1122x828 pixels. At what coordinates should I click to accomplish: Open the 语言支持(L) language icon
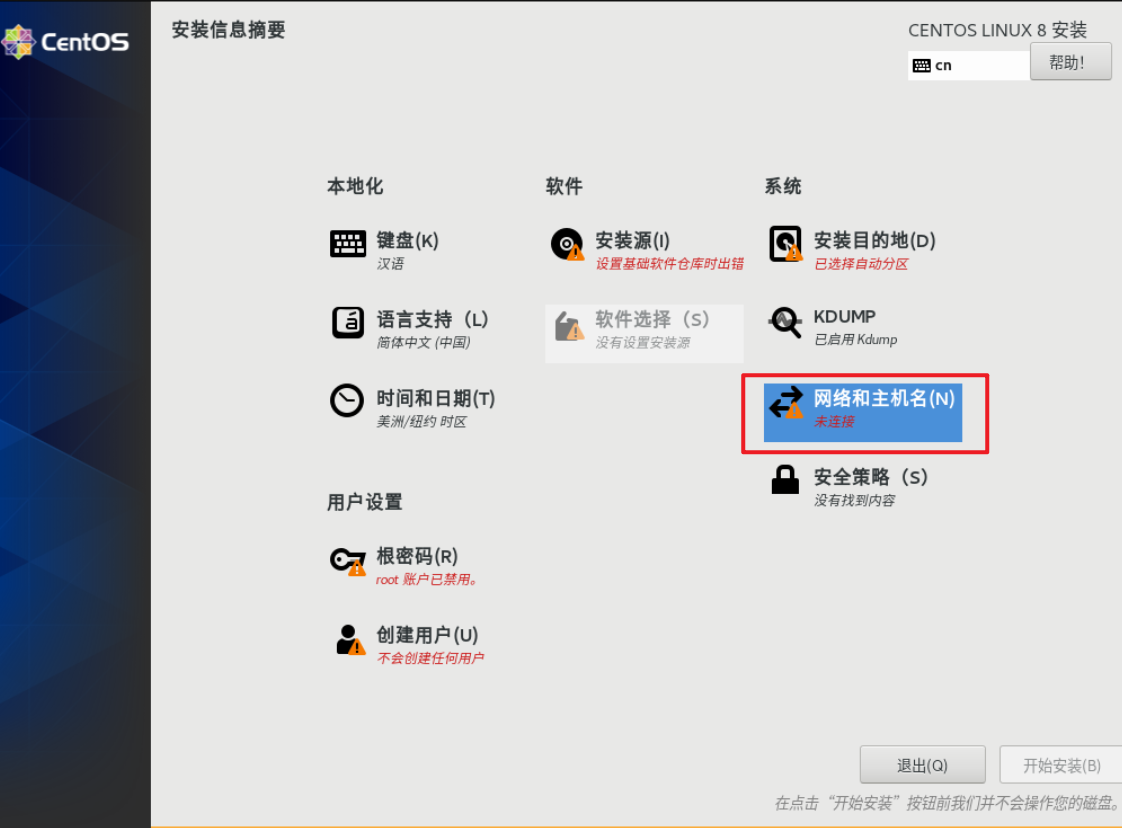348,323
